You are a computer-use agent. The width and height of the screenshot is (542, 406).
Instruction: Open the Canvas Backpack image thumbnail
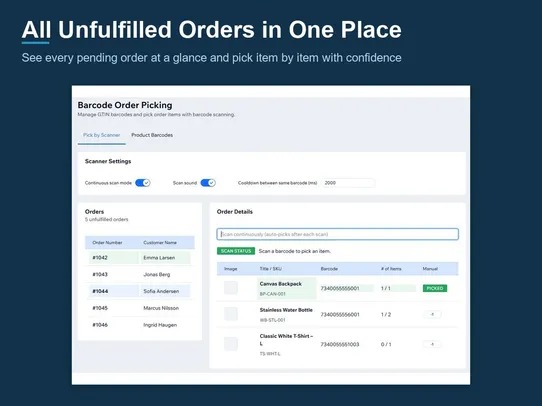231,287
